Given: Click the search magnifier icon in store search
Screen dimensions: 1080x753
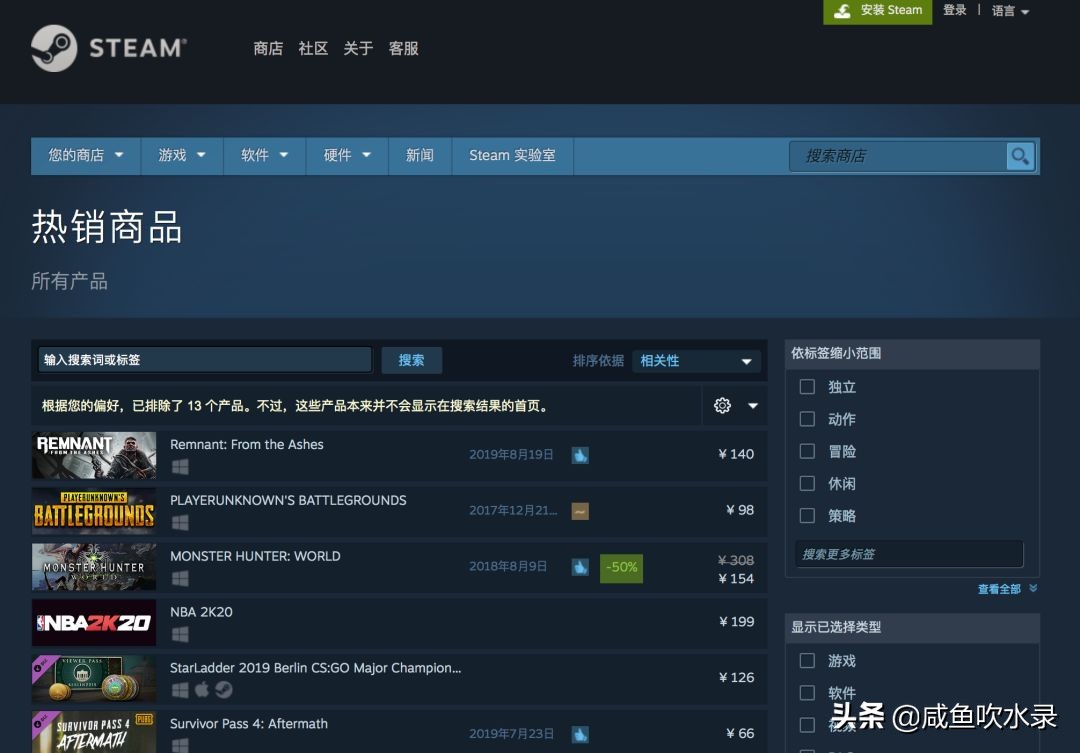Looking at the screenshot, I should [x=1020, y=156].
